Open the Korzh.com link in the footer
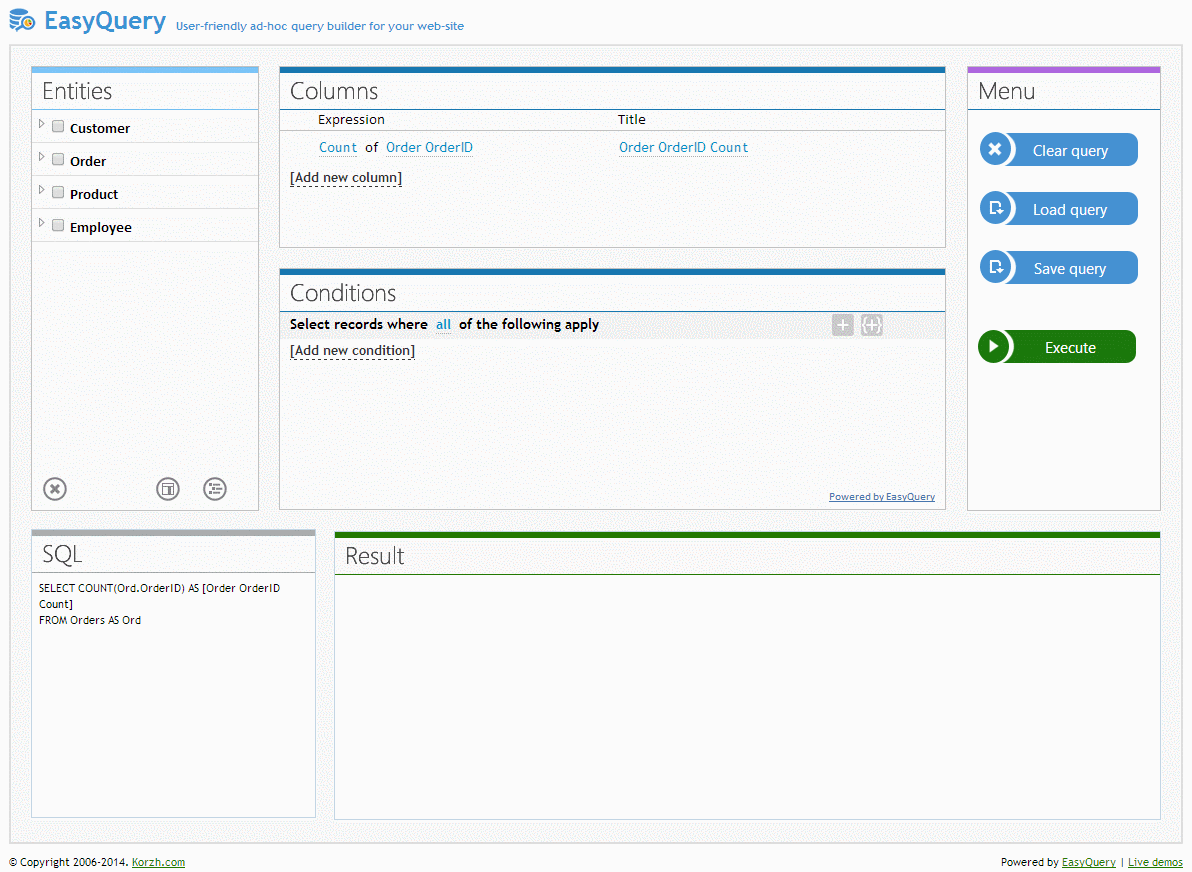 [x=158, y=861]
